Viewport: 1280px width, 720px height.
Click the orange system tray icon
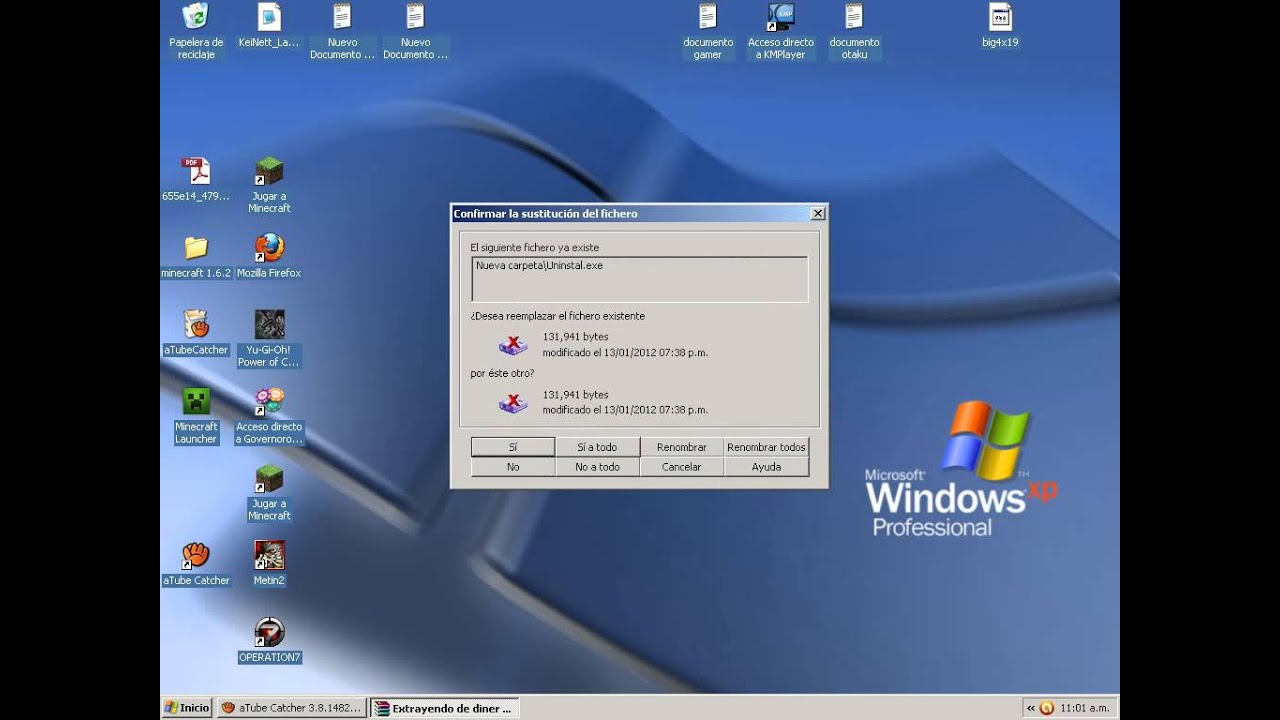pyautogui.click(x=1047, y=708)
